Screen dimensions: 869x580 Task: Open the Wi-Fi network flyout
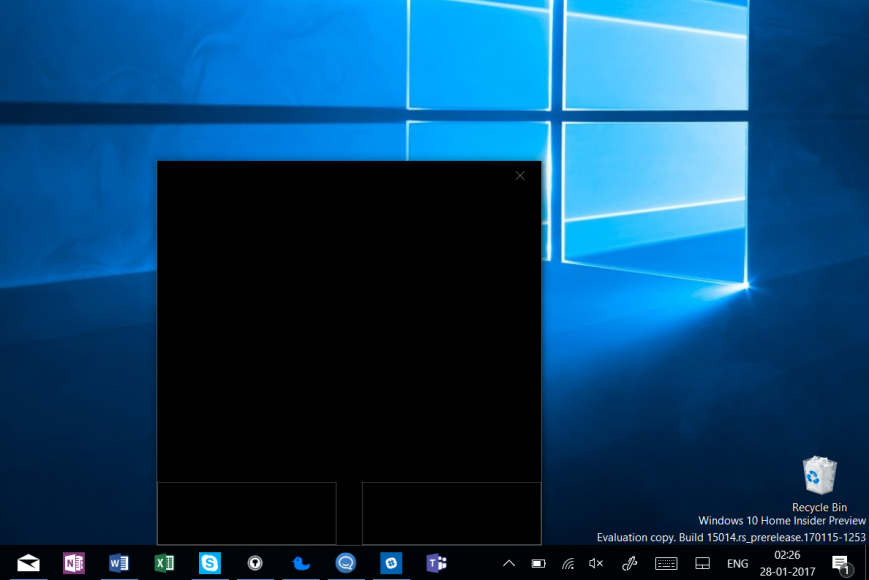[568, 563]
